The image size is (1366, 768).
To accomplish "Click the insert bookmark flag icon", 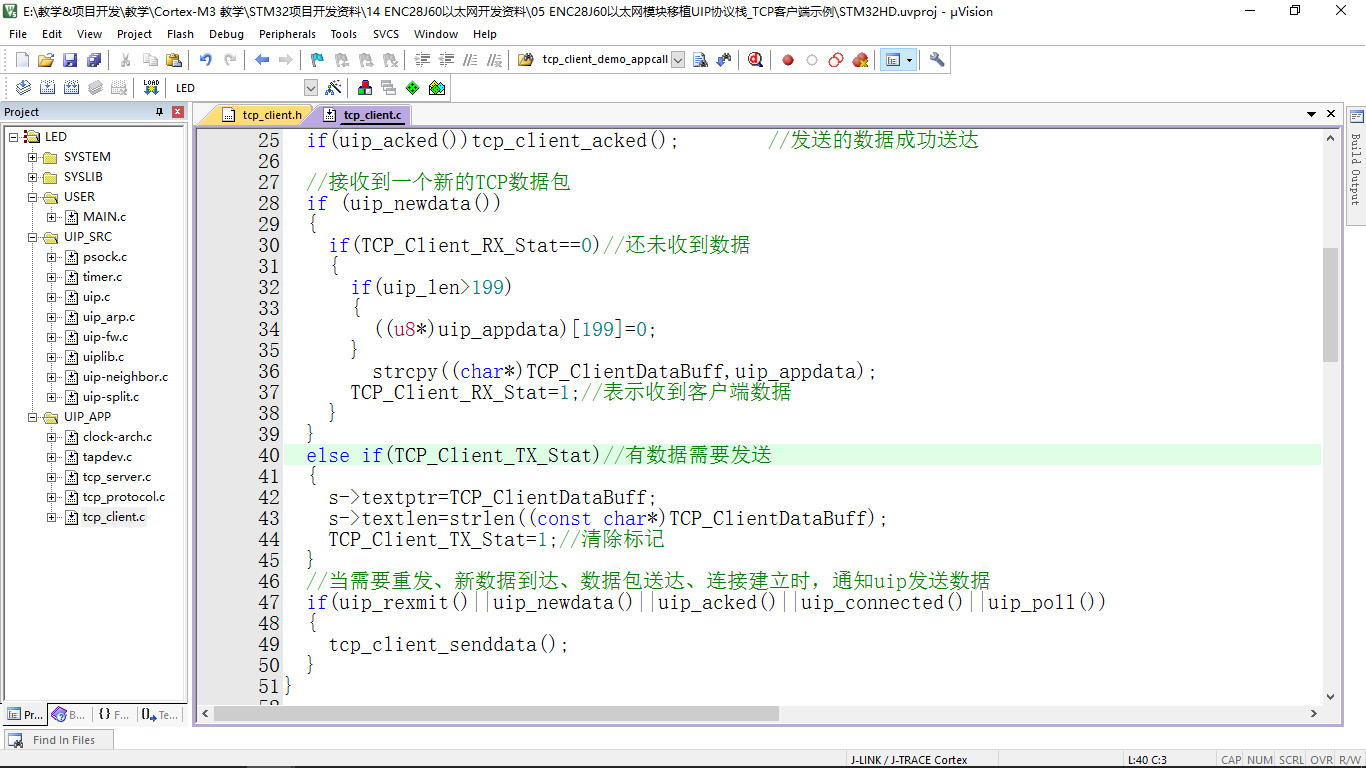I will coord(317,60).
